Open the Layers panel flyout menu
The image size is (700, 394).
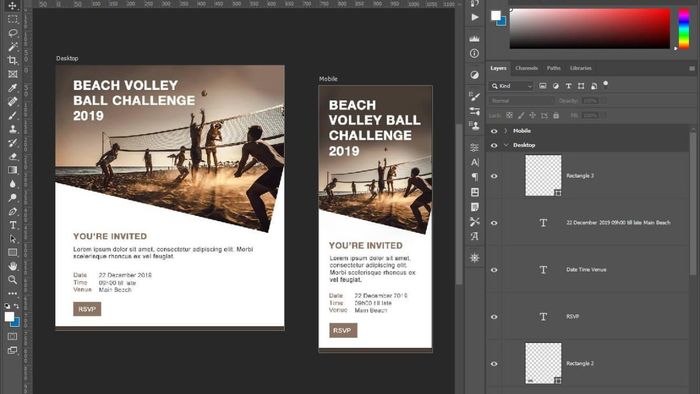(692, 68)
